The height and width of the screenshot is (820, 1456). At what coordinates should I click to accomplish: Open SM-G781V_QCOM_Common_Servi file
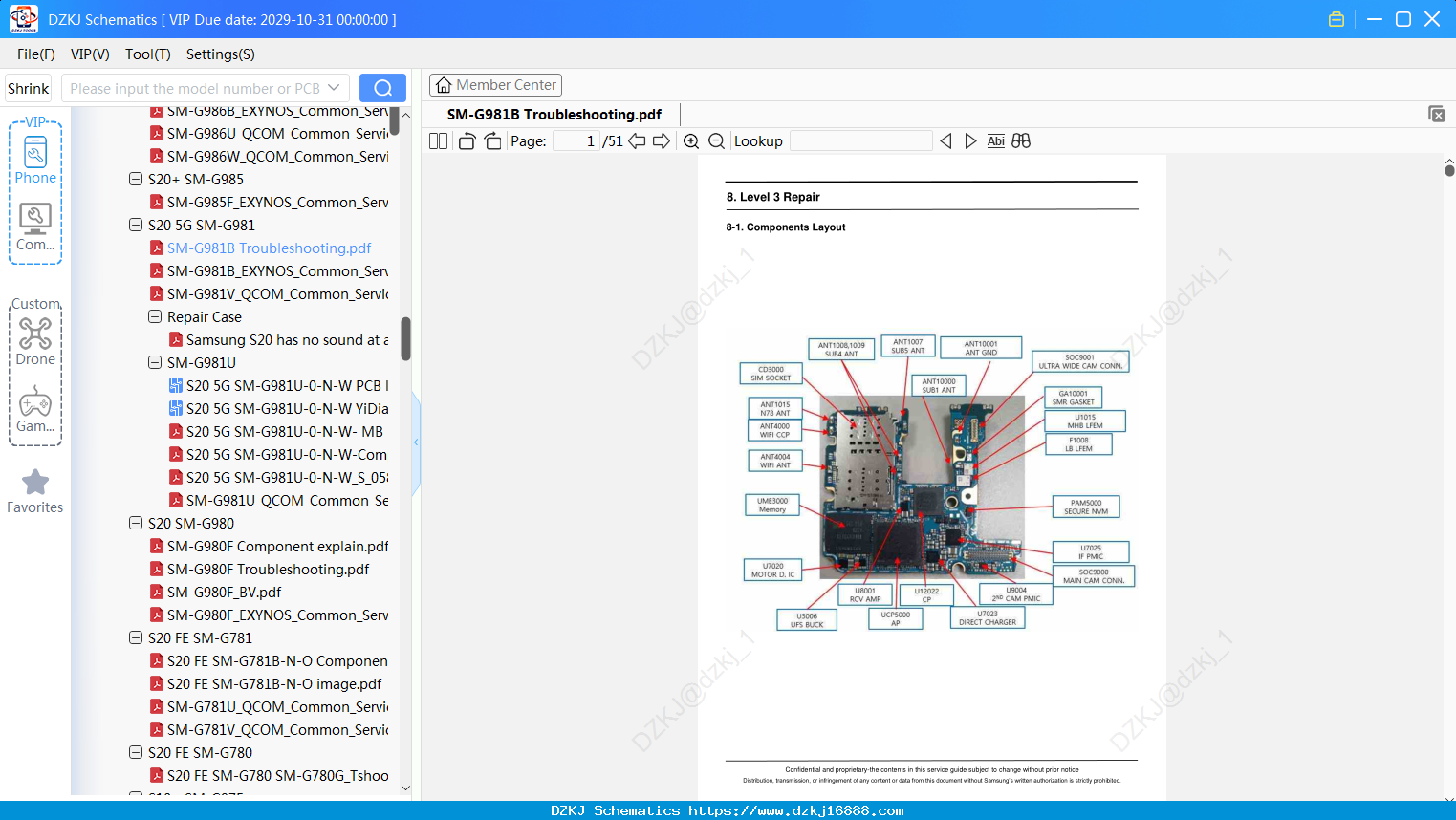coord(269,730)
